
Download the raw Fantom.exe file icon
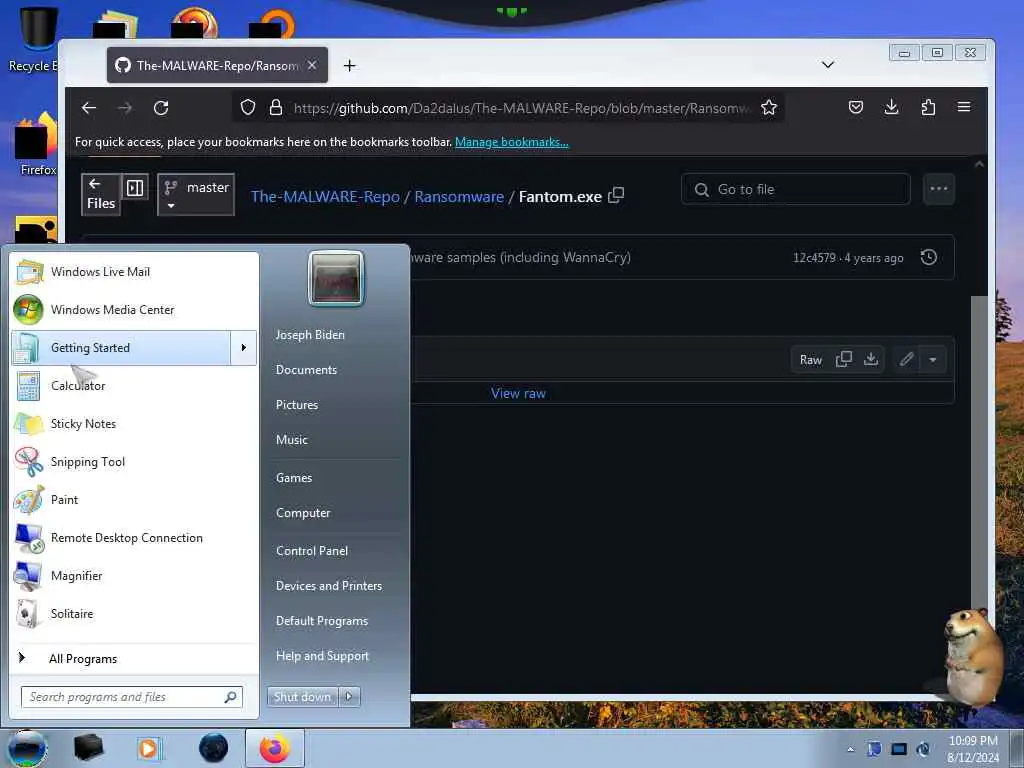[x=871, y=359]
